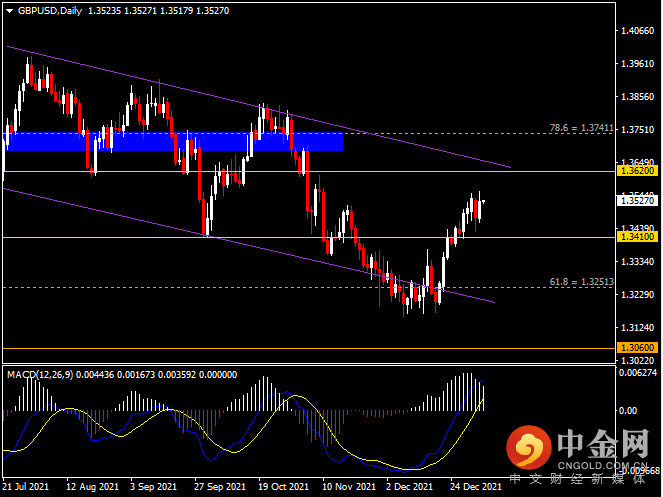This screenshot has height=497, width=663.
Task: Click the GBPUSD,Daily chart title
Action: pos(50,11)
